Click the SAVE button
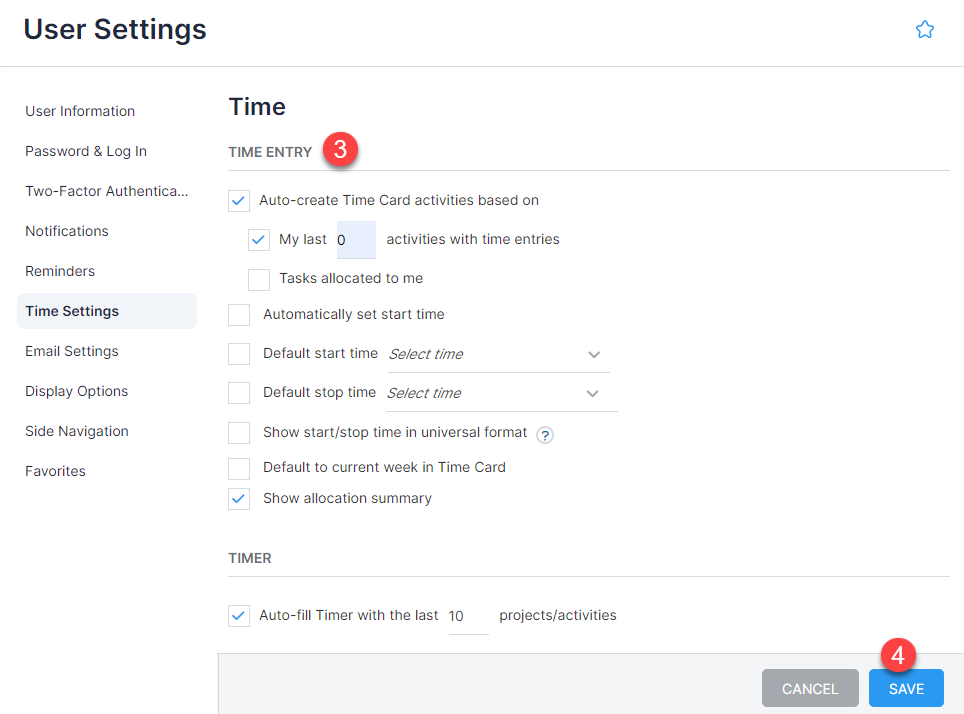964x714 pixels. click(x=905, y=688)
